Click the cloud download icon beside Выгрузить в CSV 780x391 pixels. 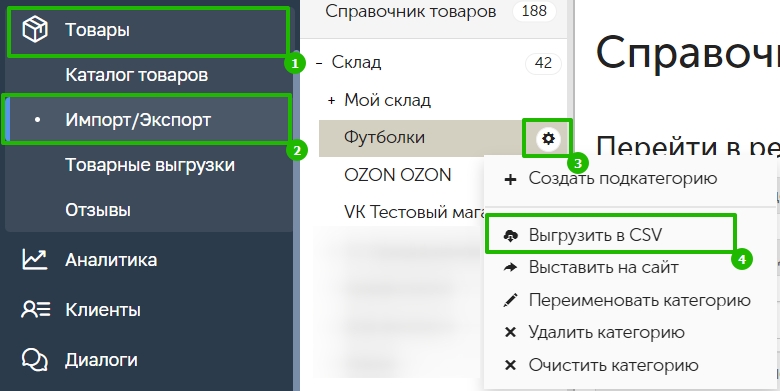click(511, 235)
